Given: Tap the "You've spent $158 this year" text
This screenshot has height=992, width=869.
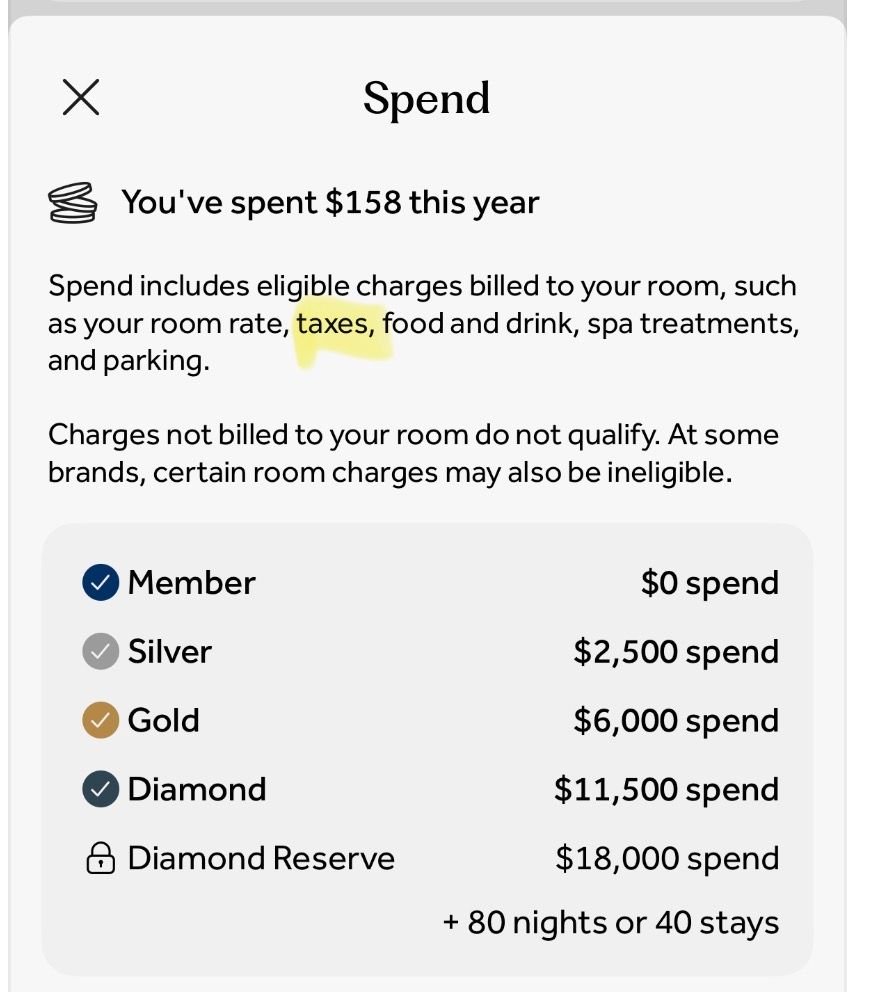Looking at the screenshot, I should [330, 203].
